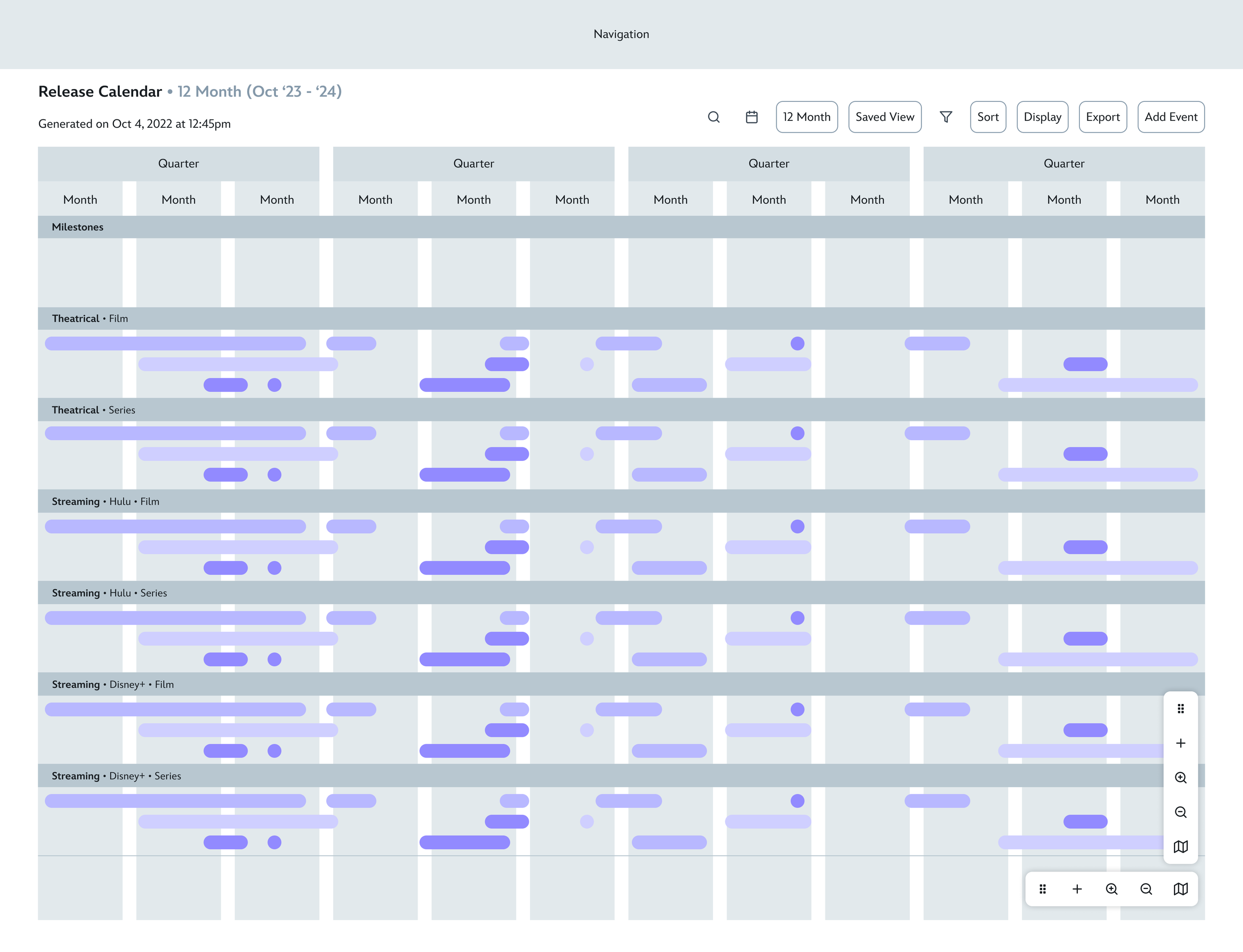
Task: Click zoom out icon on vertical floating toolbar
Action: (1181, 813)
